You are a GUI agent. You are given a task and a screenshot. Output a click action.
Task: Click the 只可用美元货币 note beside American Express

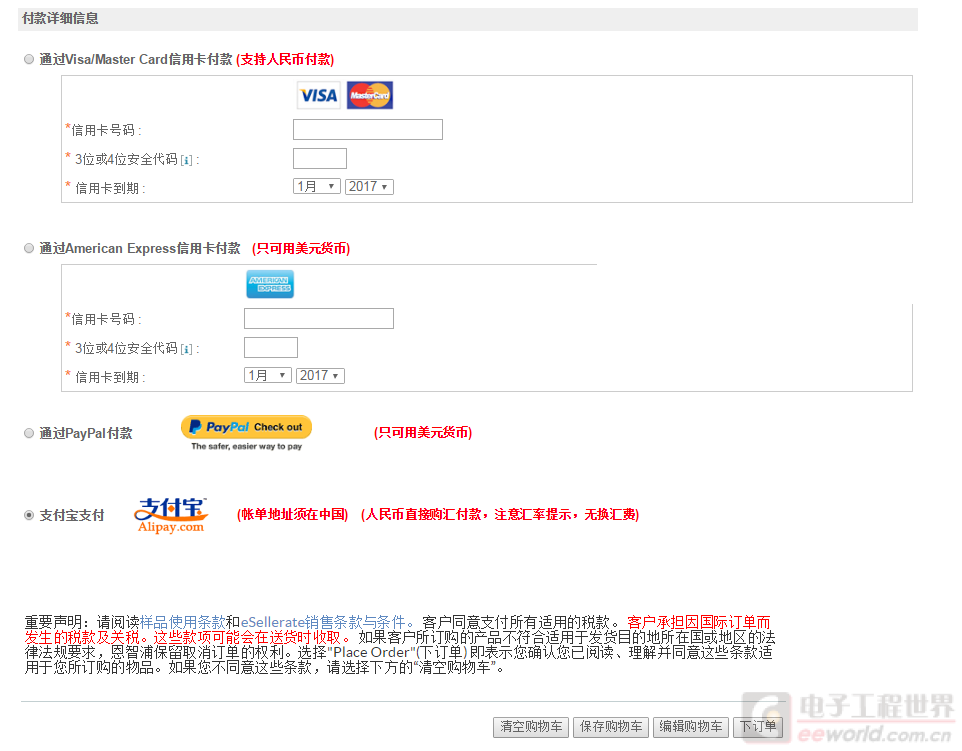point(301,248)
